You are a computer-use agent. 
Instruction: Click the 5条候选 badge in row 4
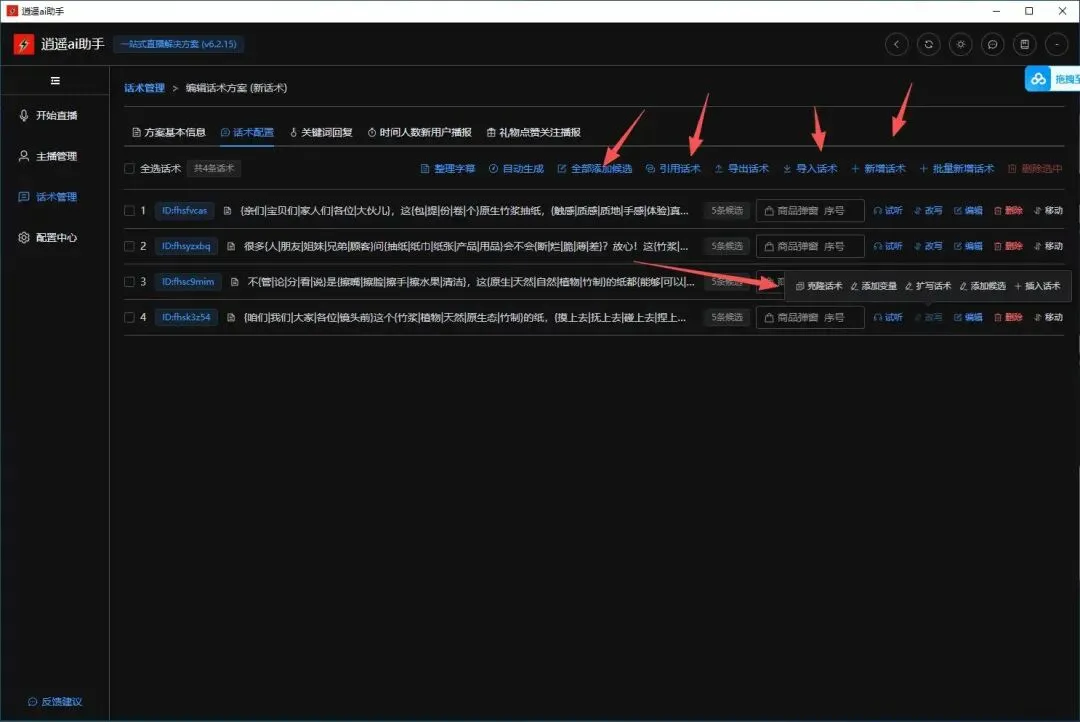coord(727,317)
